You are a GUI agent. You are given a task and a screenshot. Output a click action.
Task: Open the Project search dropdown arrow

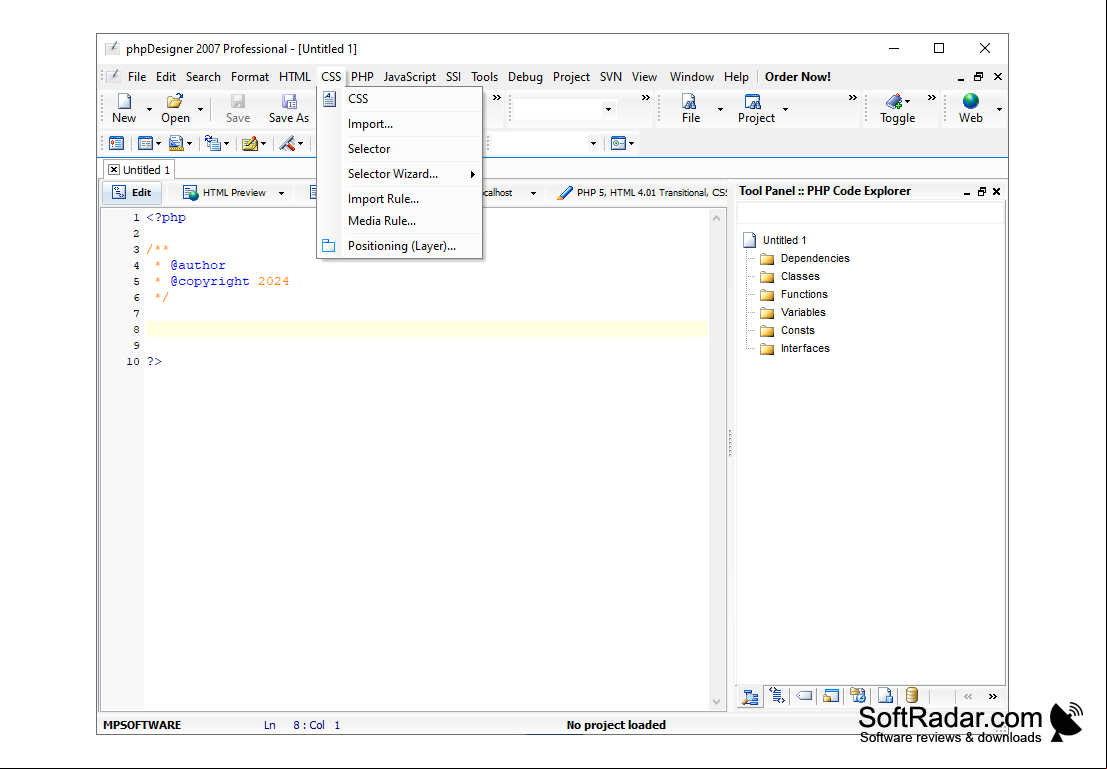coord(785,109)
